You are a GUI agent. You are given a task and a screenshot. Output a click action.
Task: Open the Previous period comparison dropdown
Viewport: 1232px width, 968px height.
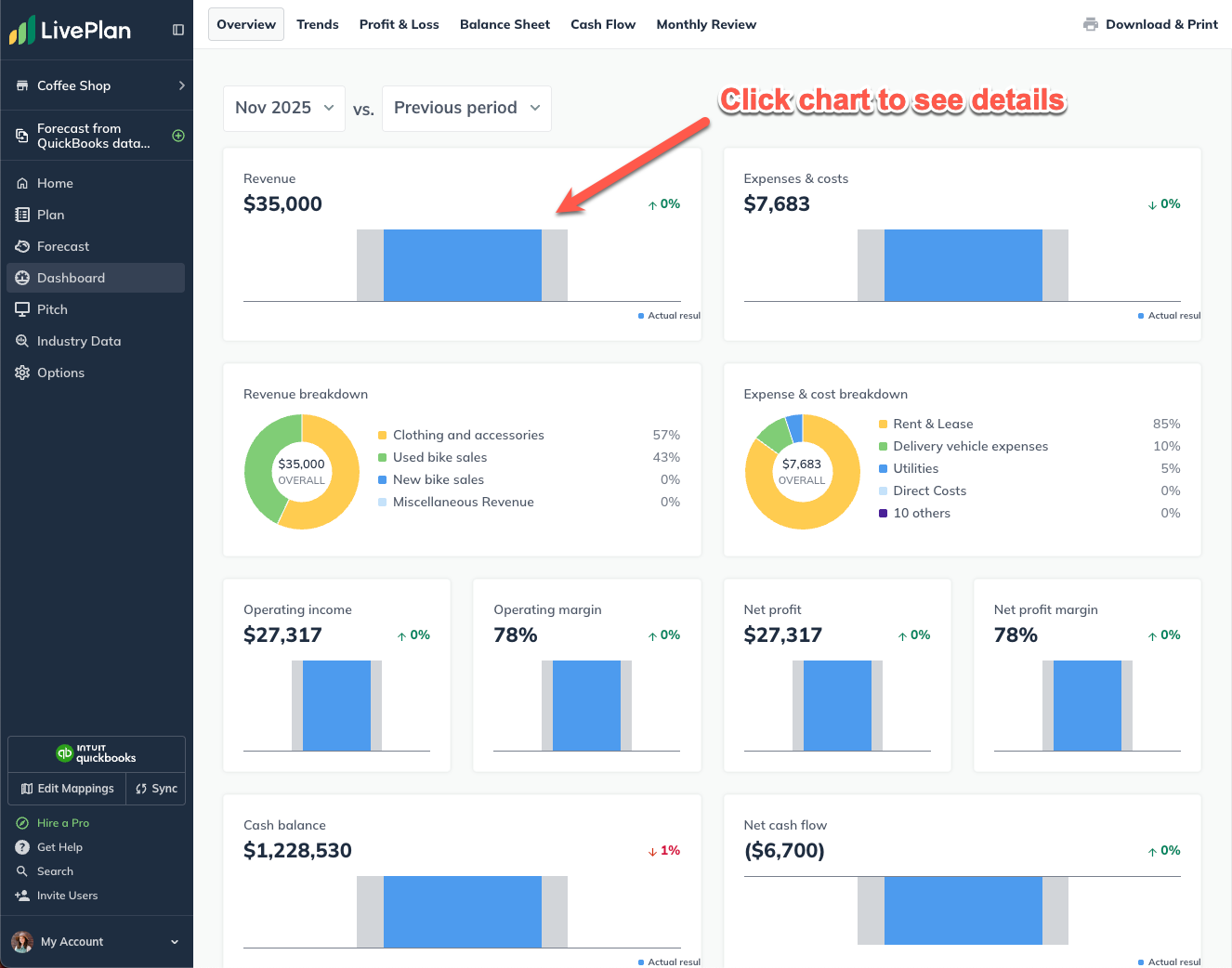coord(465,108)
